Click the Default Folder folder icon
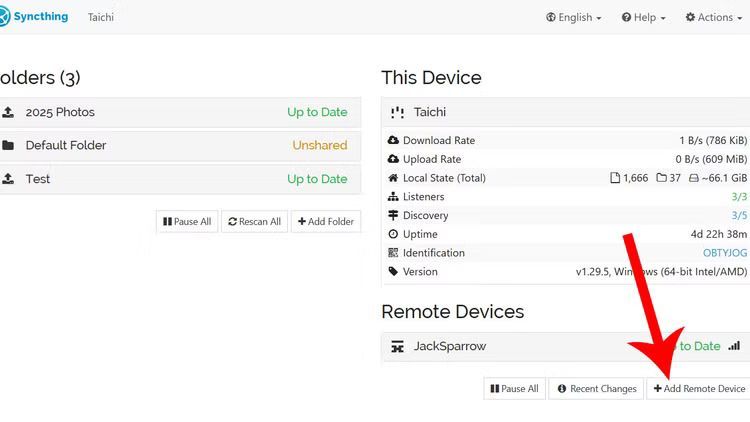The height and width of the screenshot is (422, 750). point(8,145)
